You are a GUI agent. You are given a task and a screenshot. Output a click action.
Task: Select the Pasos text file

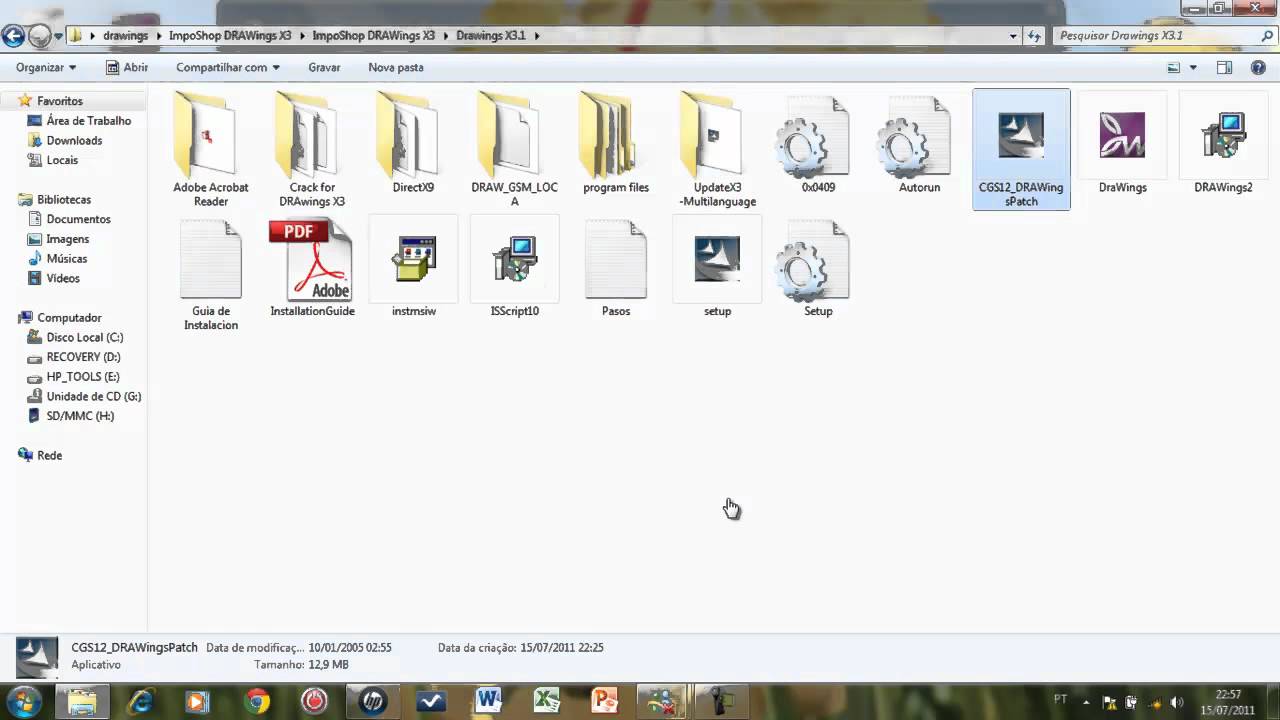[x=616, y=267]
